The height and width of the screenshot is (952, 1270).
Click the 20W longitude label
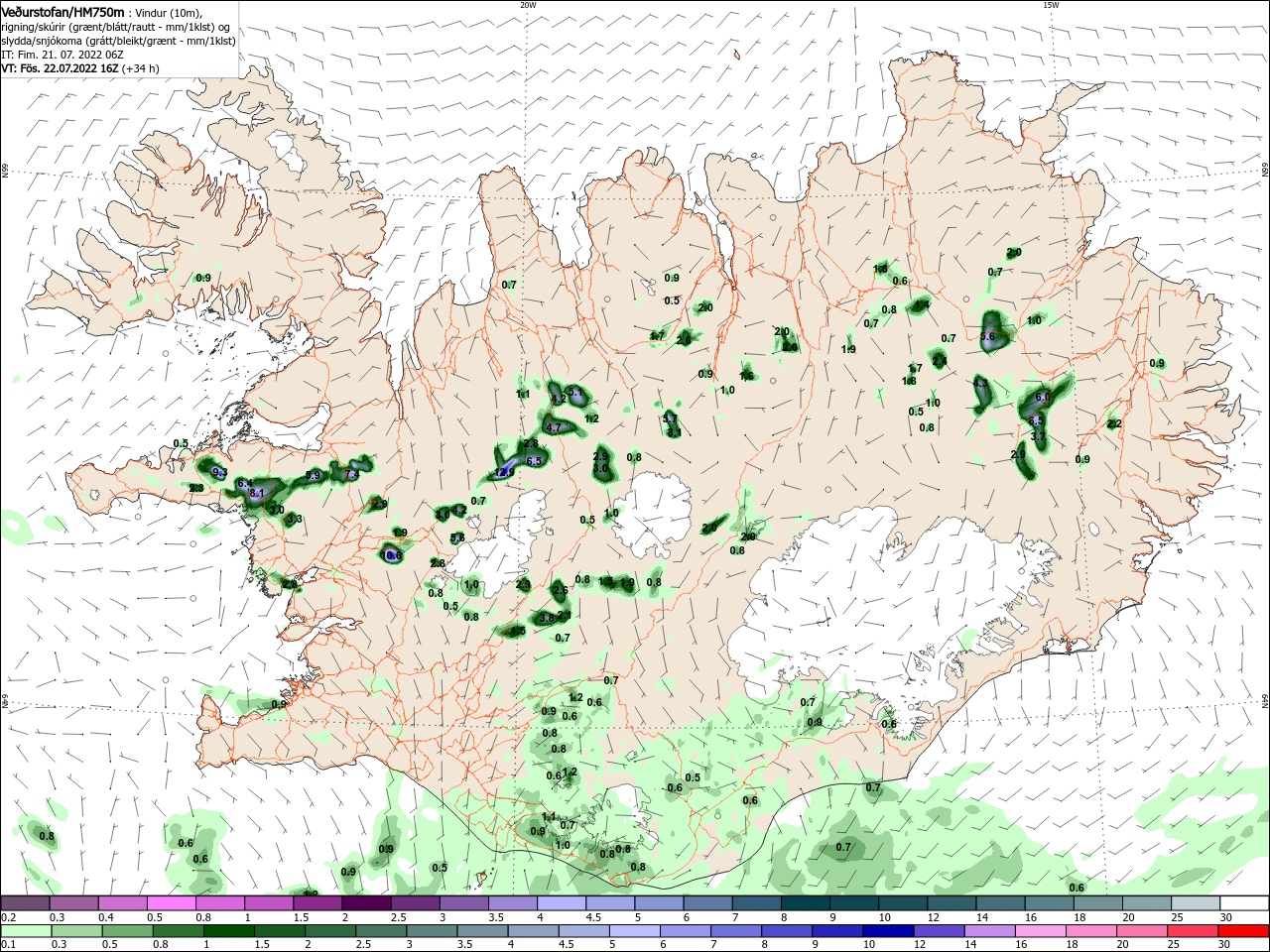point(528,5)
